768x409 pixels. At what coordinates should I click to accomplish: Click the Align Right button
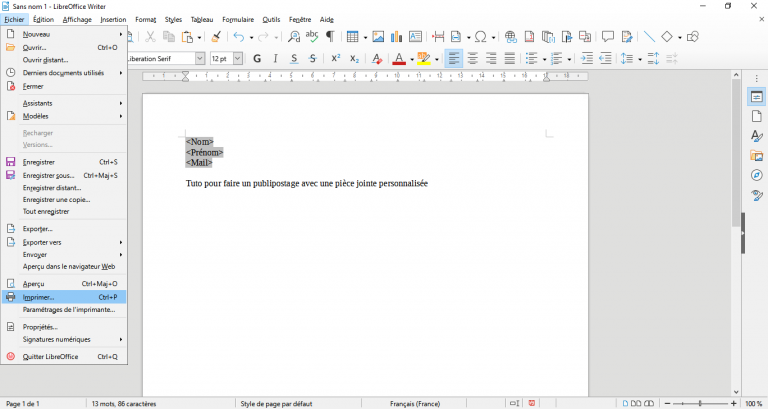click(491, 59)
